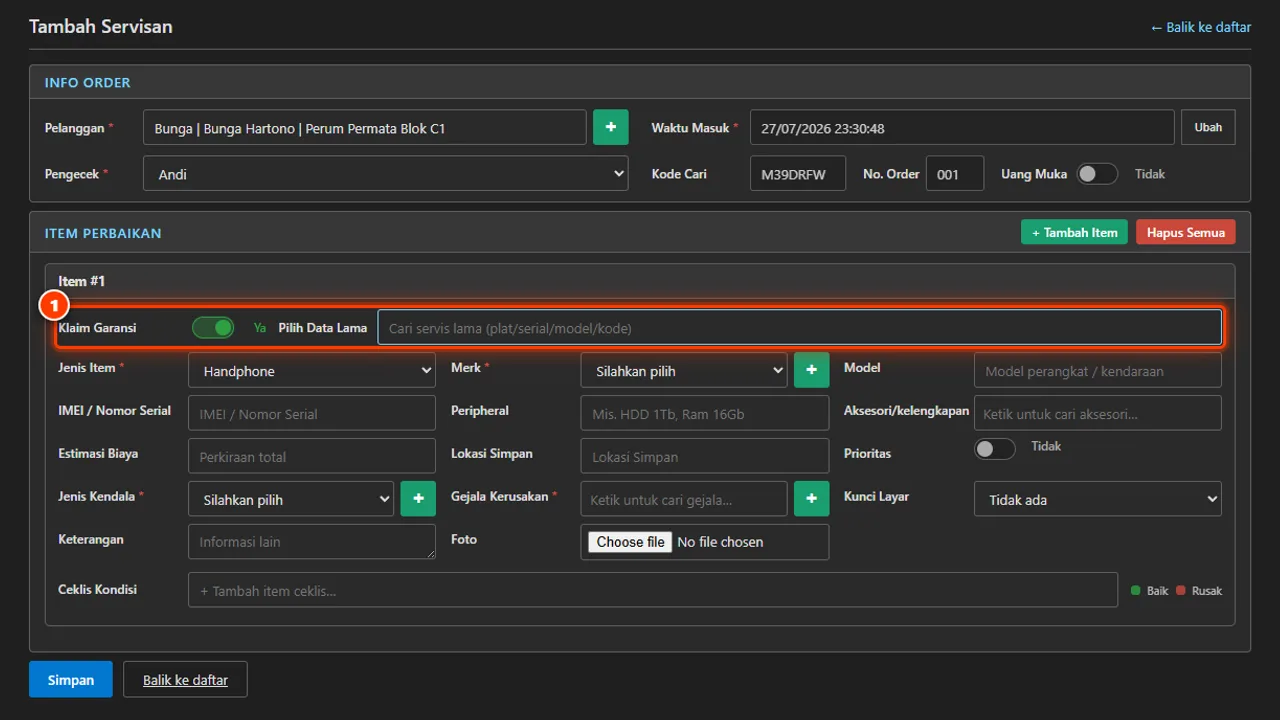Click the Ceklis Kondisi input field

653,590
